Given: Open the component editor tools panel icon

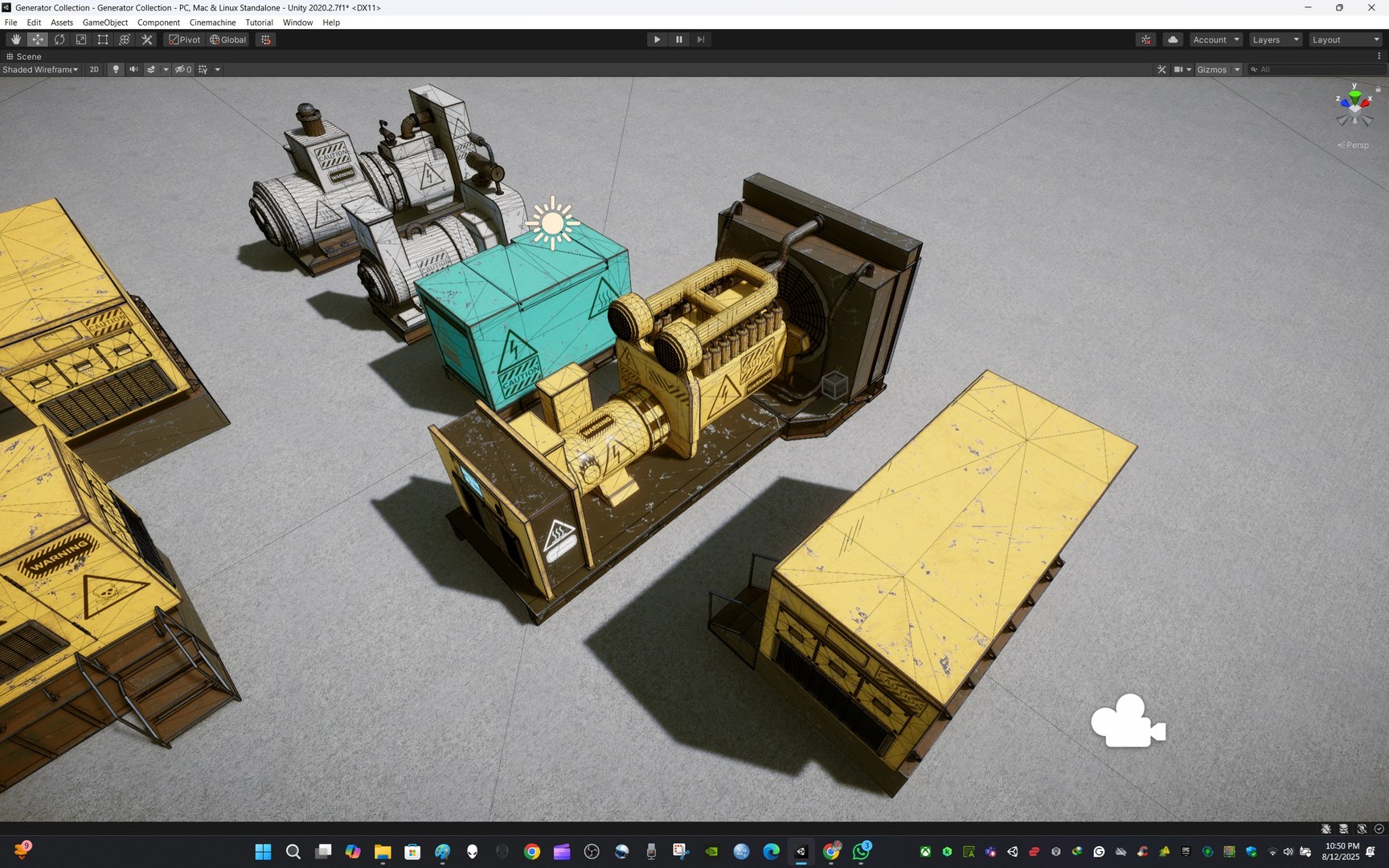Looking at the screenshot, I should tap(1162, 70).
